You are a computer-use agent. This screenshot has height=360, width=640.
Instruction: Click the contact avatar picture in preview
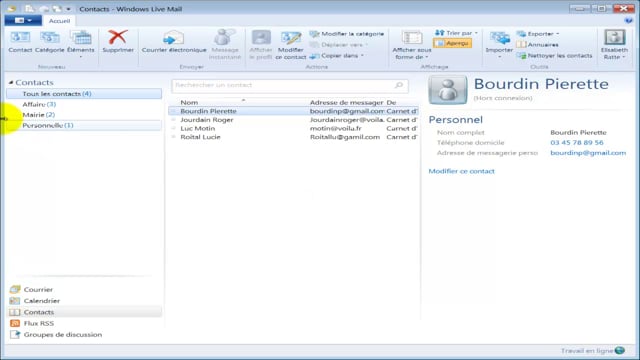[448, 89]
